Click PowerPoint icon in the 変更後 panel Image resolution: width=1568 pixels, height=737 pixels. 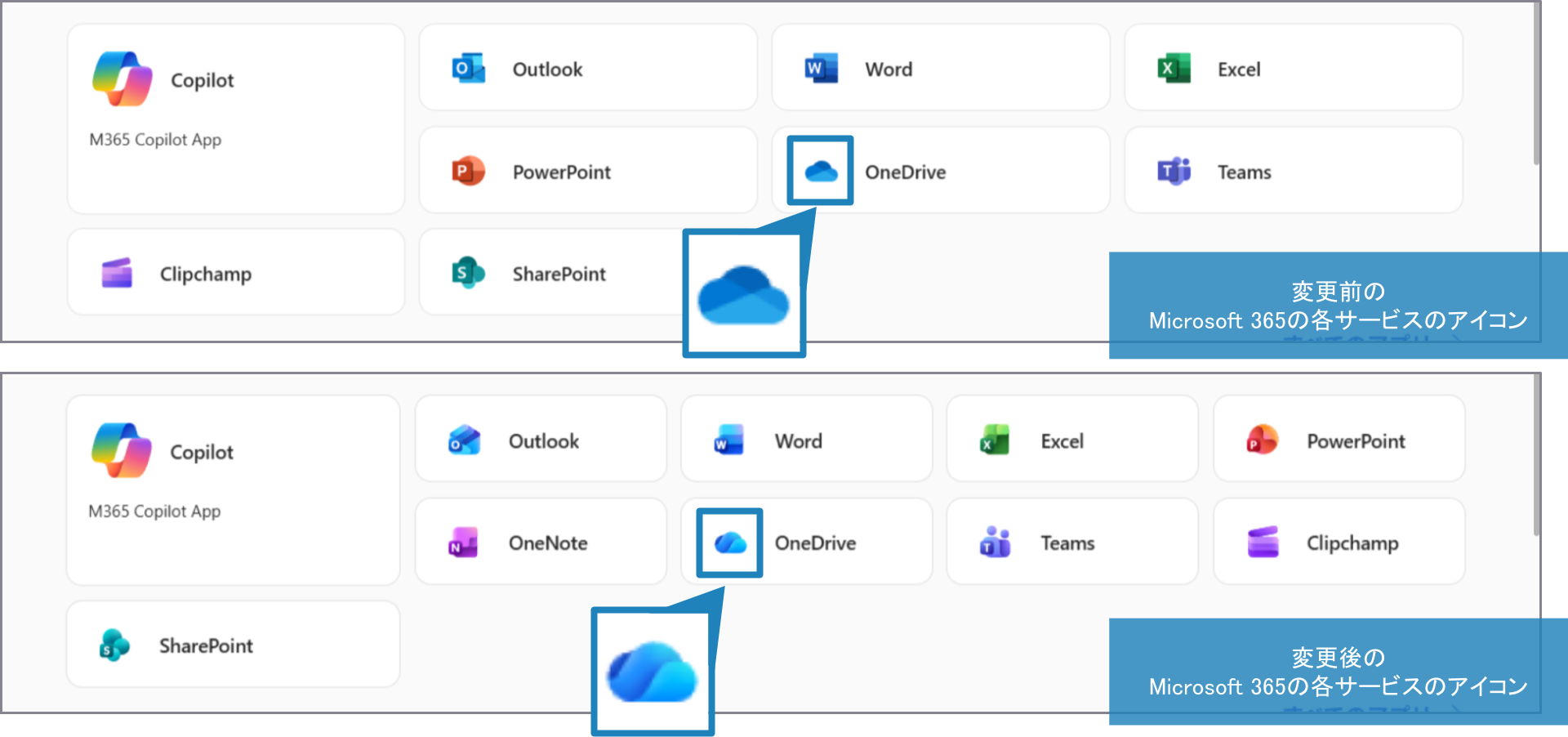click(1262, 441)
